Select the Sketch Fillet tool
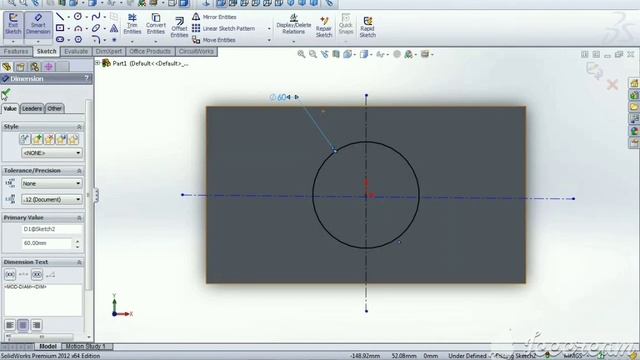The height and width of the screenshot is (360, 640). tap(96, 40)
